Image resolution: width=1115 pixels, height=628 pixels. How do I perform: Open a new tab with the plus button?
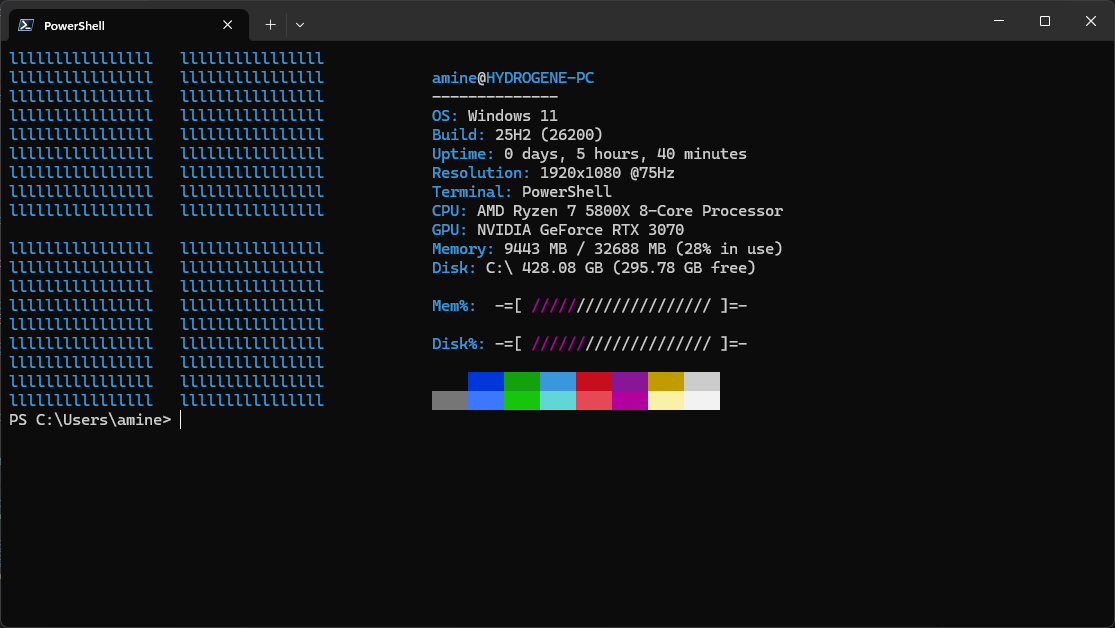(x=270, y=25)
